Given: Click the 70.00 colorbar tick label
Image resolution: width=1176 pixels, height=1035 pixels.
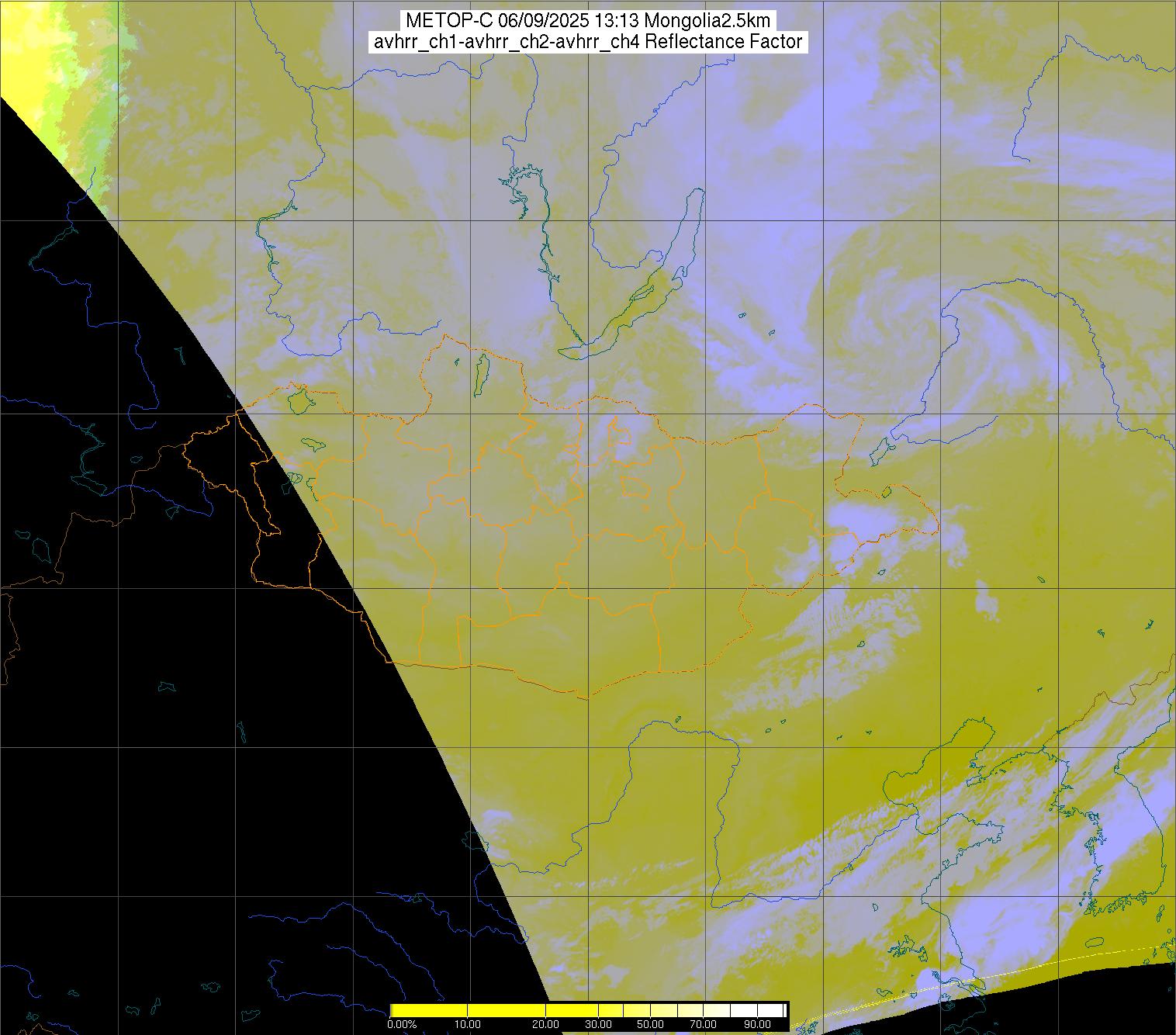Looking at the screenshot, I should tap(704, 1025).
